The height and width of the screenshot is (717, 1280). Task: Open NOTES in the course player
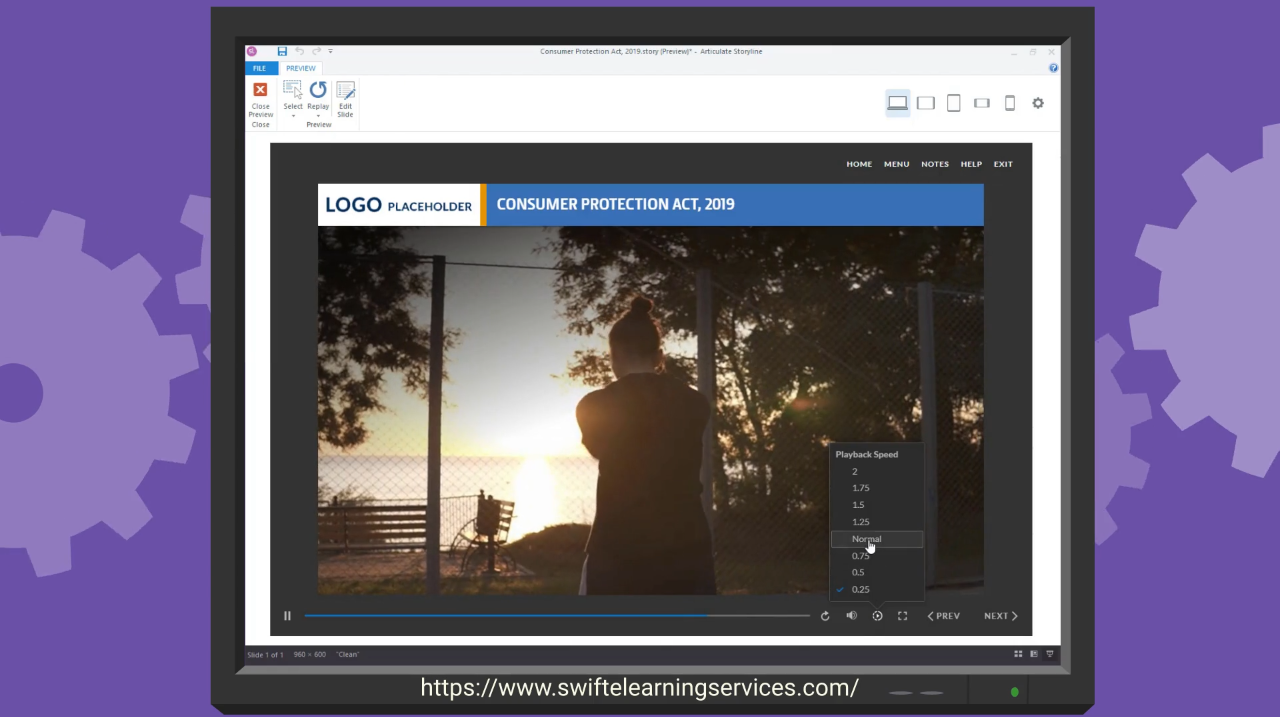[935, 164]
